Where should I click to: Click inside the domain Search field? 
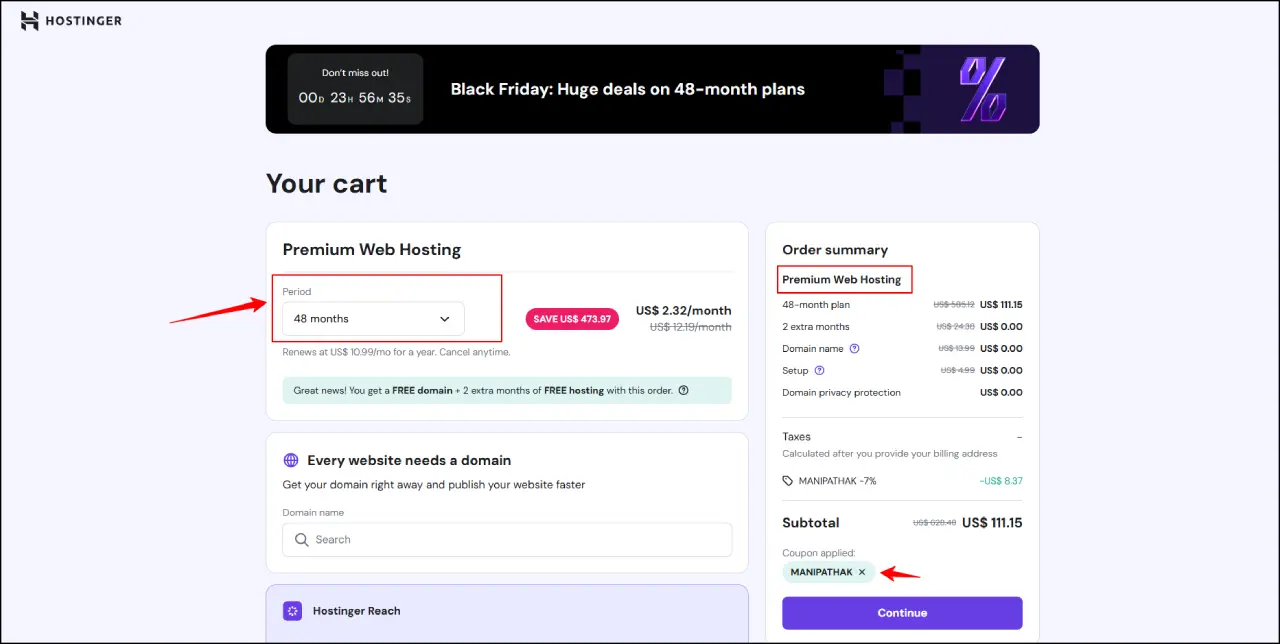click(507, 539)
